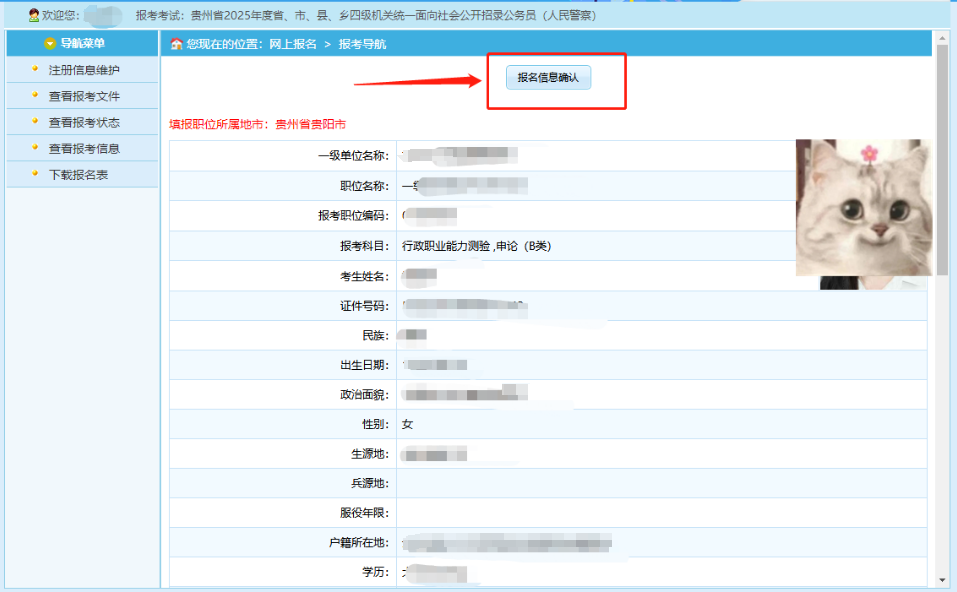Viewport: 957px width, 592px height.
Task: Click the 报考导航 breadcrumb text
Action: click(x=363, y=44)
